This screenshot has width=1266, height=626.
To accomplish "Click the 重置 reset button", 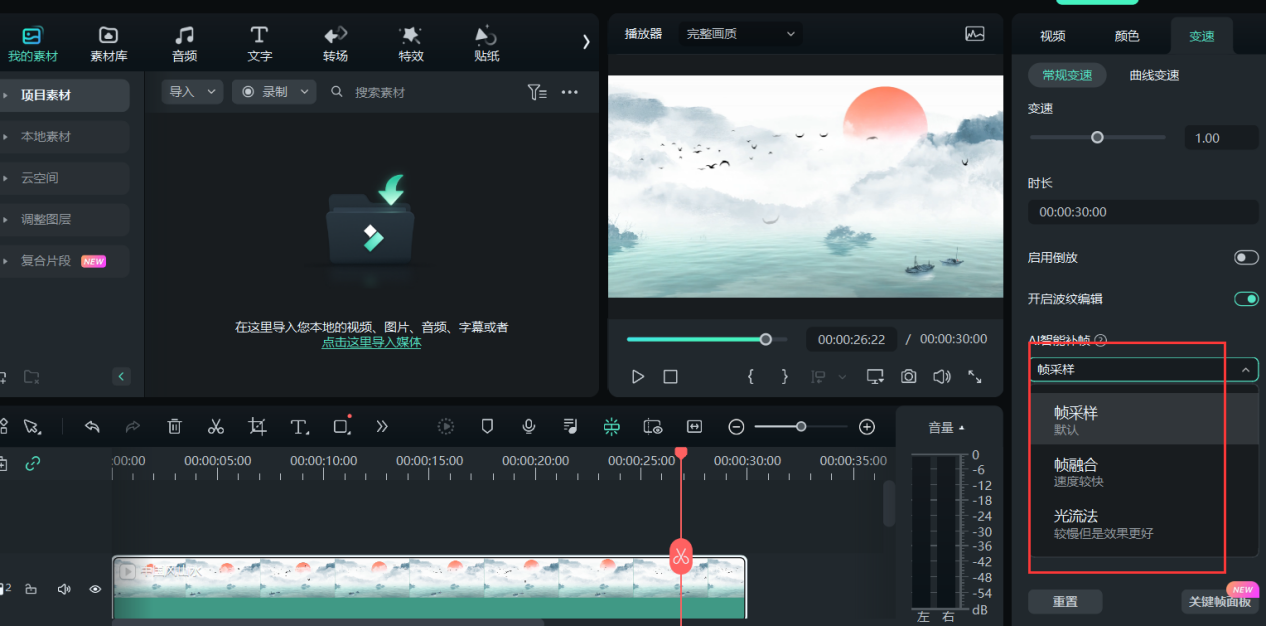I will pos(1065,601).
